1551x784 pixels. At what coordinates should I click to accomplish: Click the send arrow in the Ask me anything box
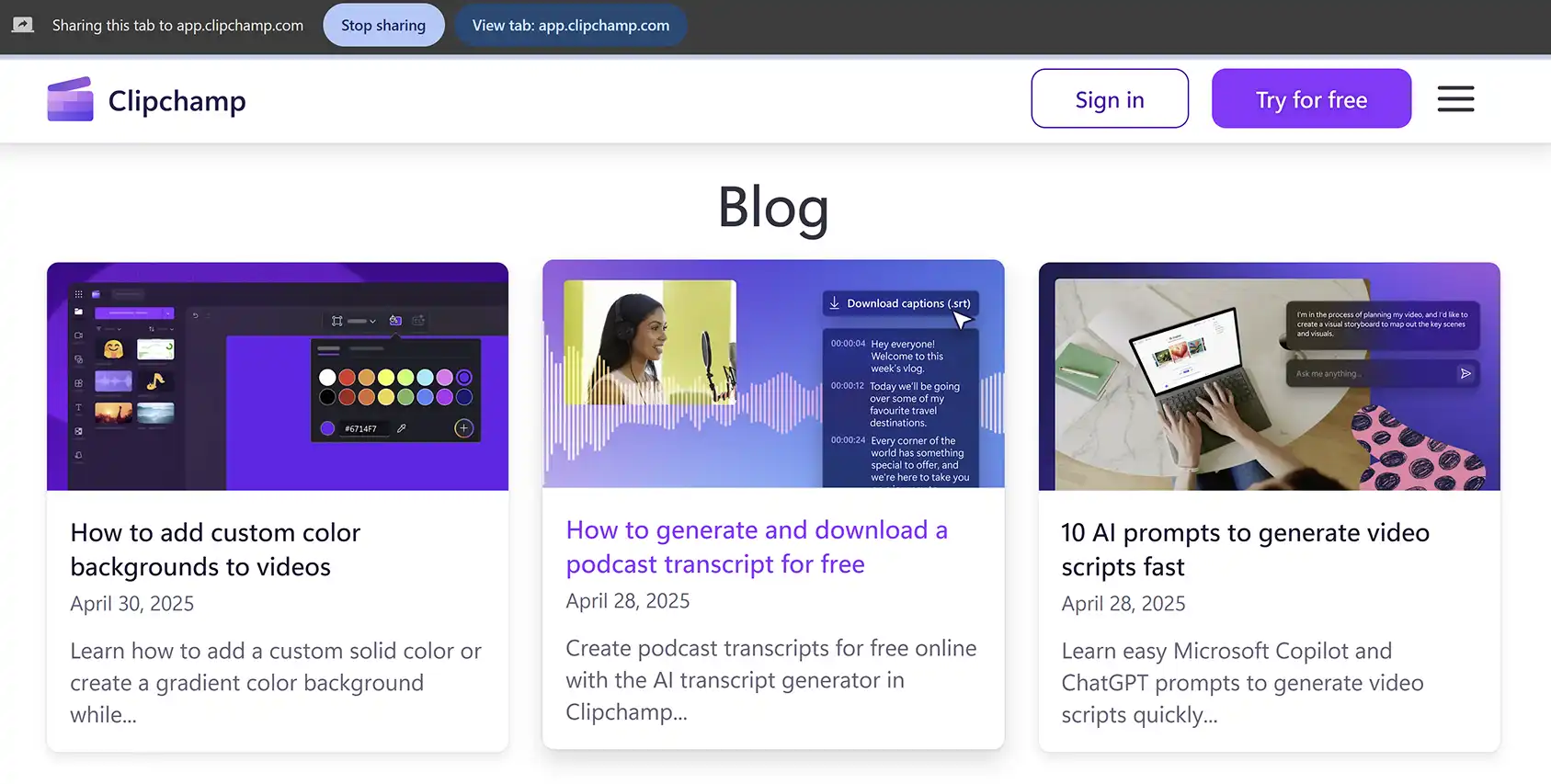[x=1465, y=373]
